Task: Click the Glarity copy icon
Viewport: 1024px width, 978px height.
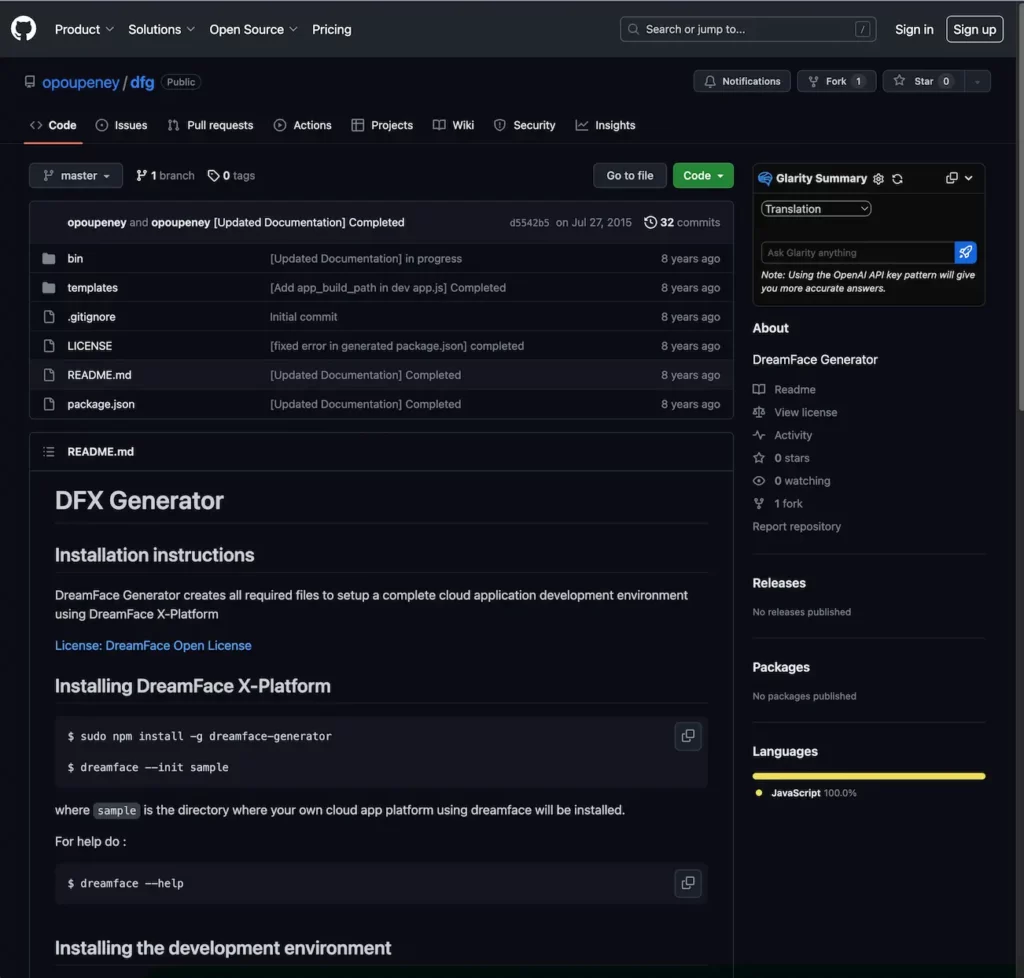Action: (950, 177)
